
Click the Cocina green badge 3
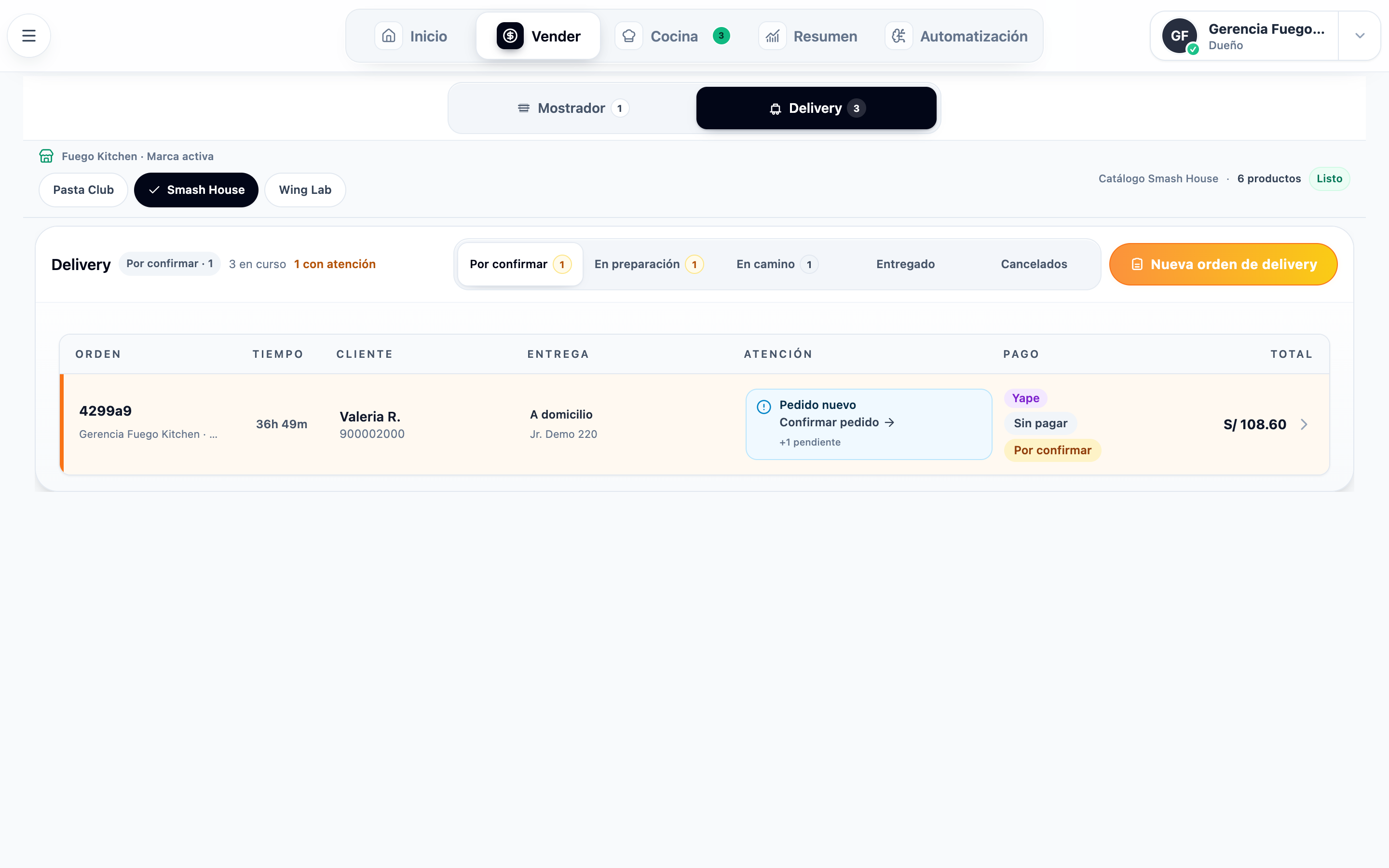pos(721,36)
